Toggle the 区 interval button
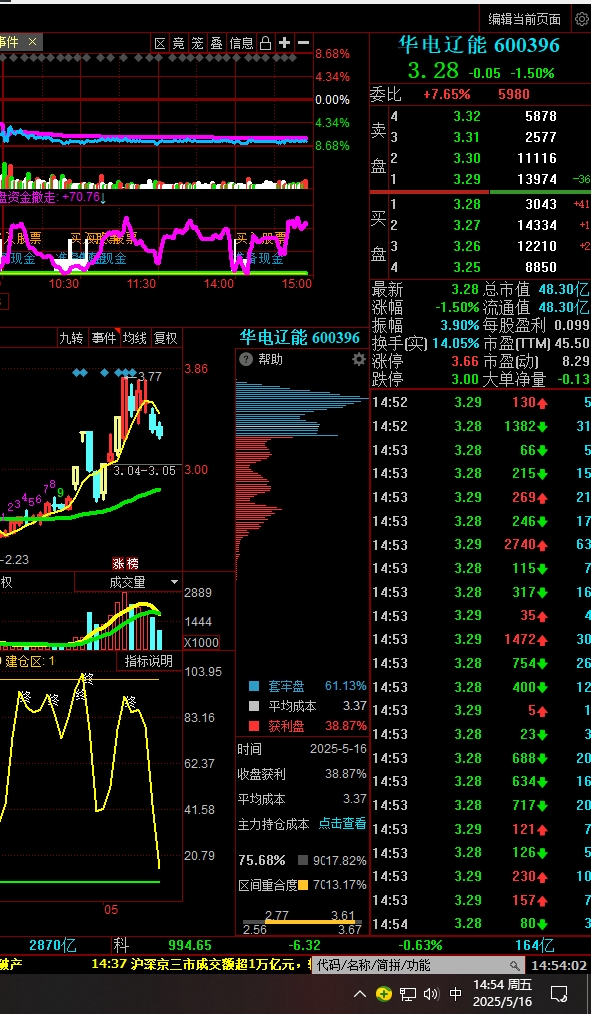Screen dimensions: 591x1014 160,43
